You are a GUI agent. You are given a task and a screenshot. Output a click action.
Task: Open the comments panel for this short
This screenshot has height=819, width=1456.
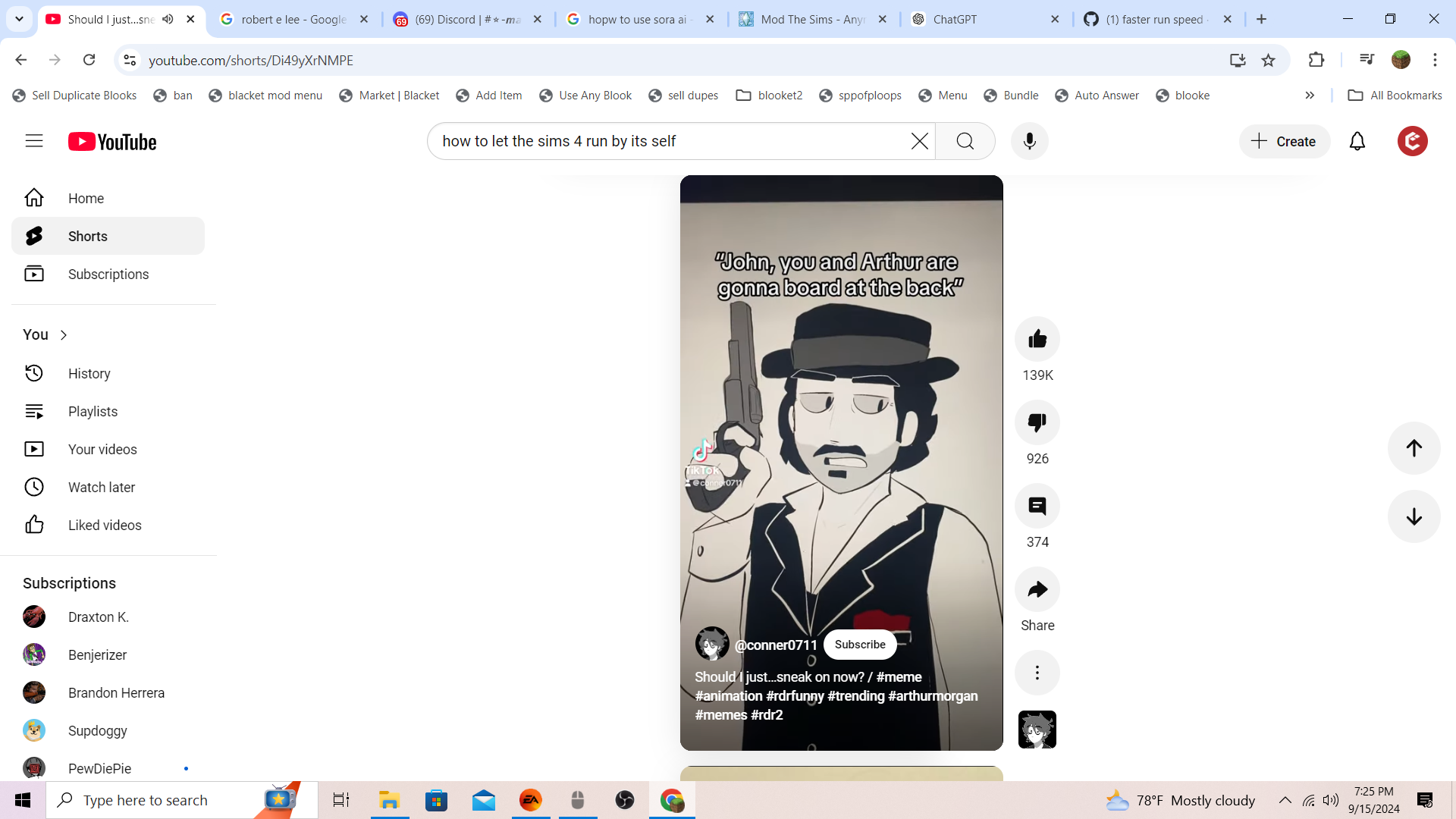click(x=1037, y=506)
